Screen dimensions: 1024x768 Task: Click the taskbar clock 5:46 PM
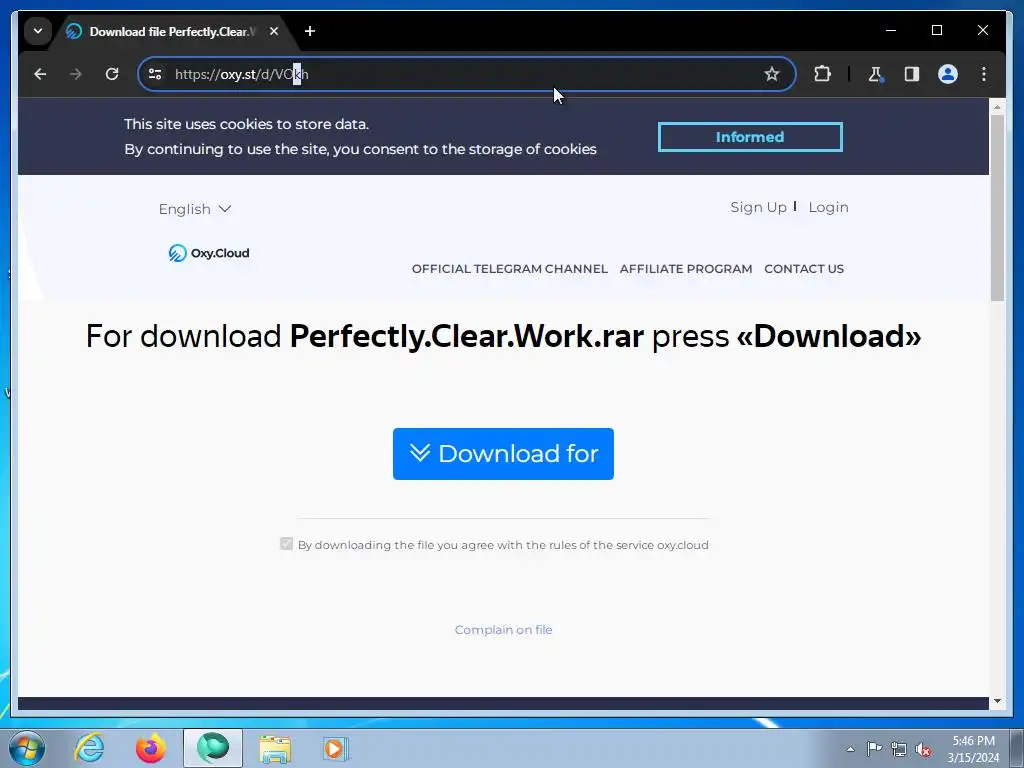(973, 749)
